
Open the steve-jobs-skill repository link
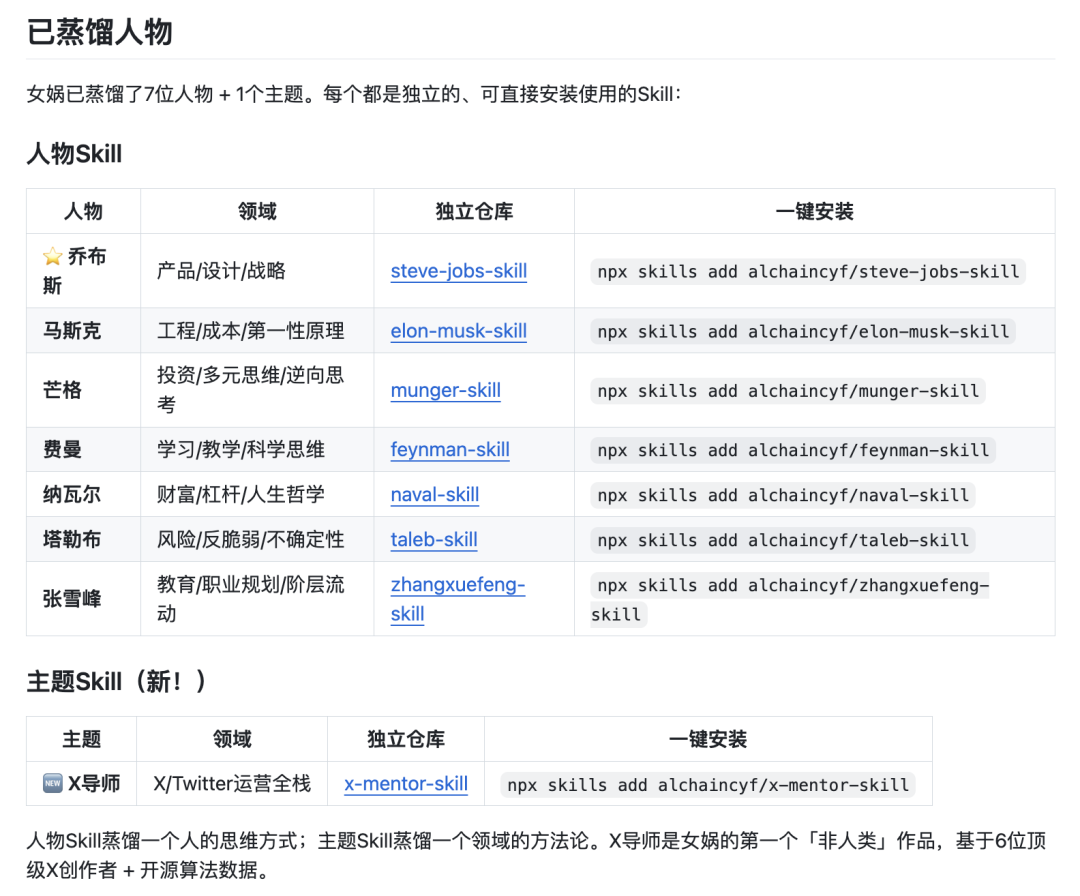pyautogui.click(x=459, y=271)
